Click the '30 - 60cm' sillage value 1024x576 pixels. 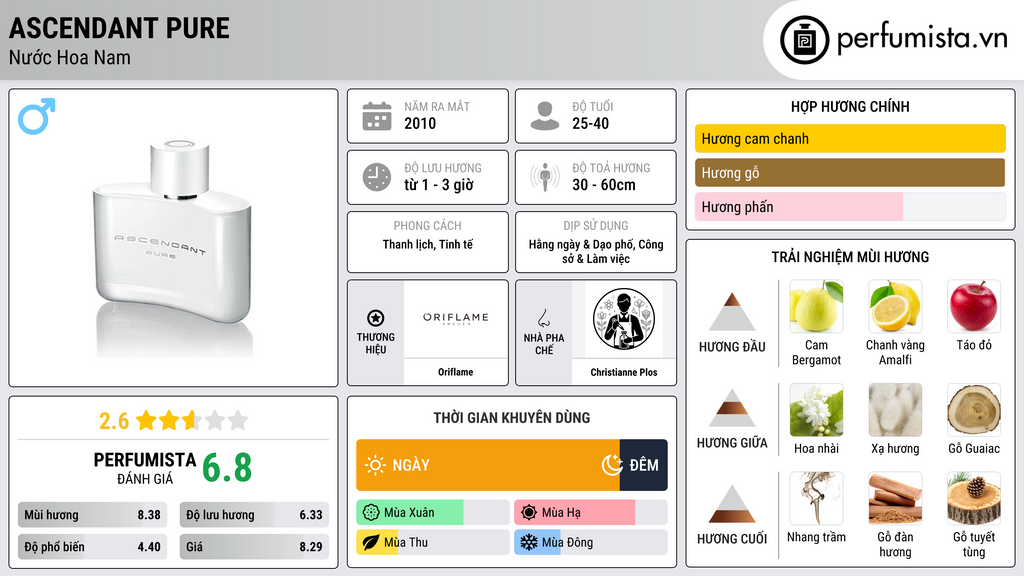[603, 185]
